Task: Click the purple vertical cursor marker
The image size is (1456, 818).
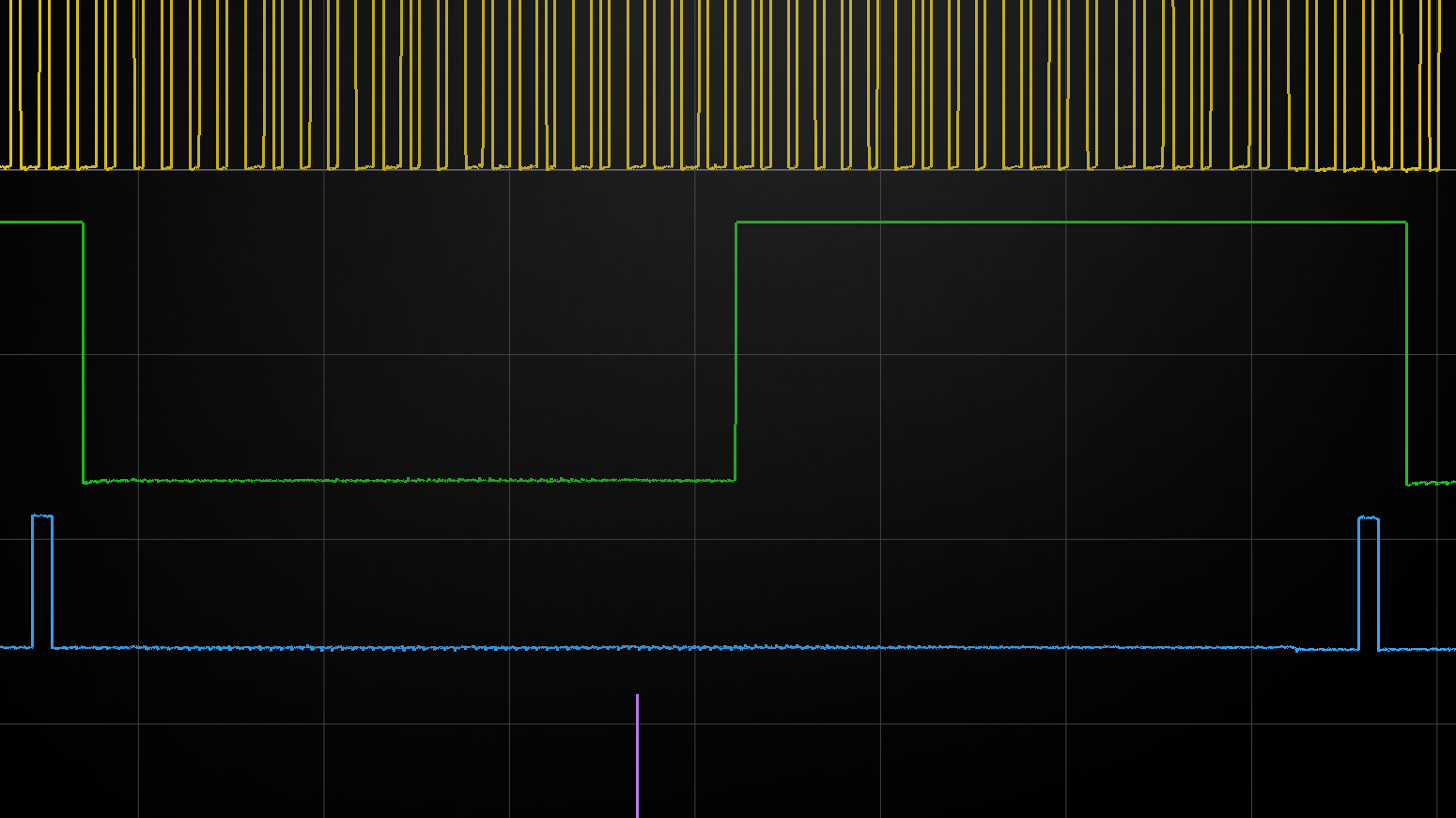Action: pos(637,756)
